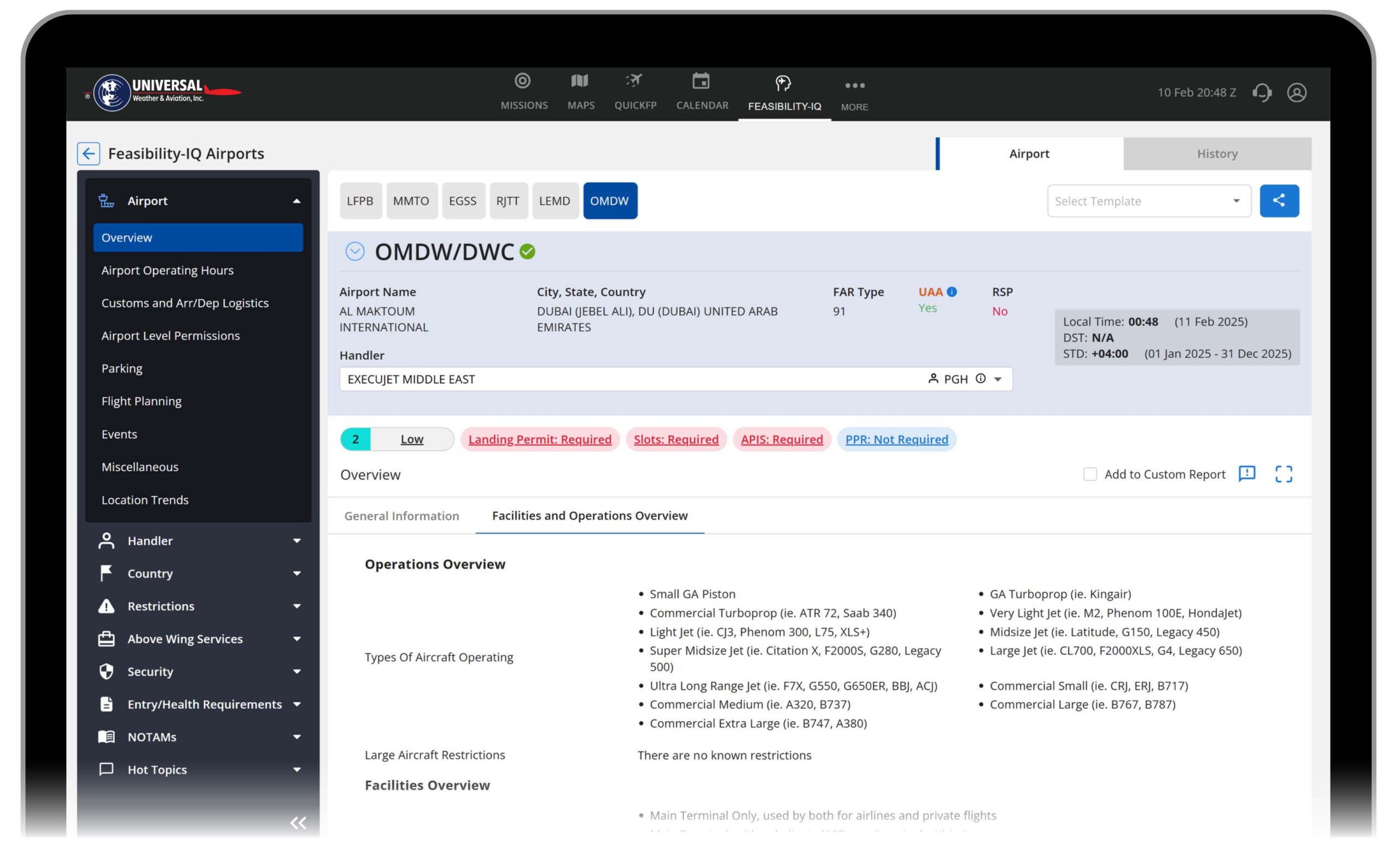Viewport: 1400px width, 846px height.
Task: Open the user profile icon
Action: point(1297,92)
